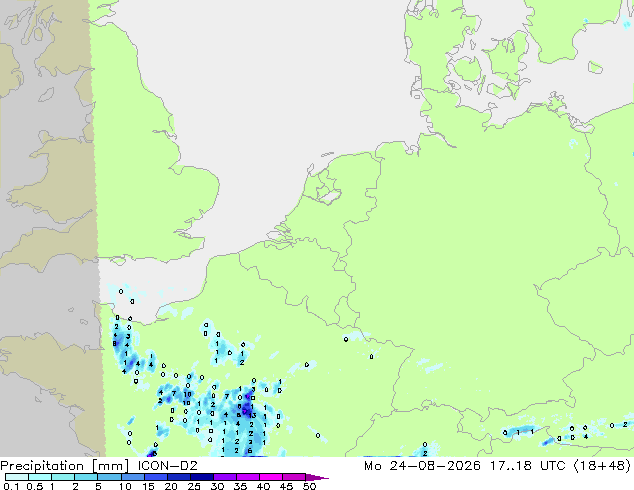Select the 30–35 mm violet legend swatch
634x490 pixels.
(224, 477)
